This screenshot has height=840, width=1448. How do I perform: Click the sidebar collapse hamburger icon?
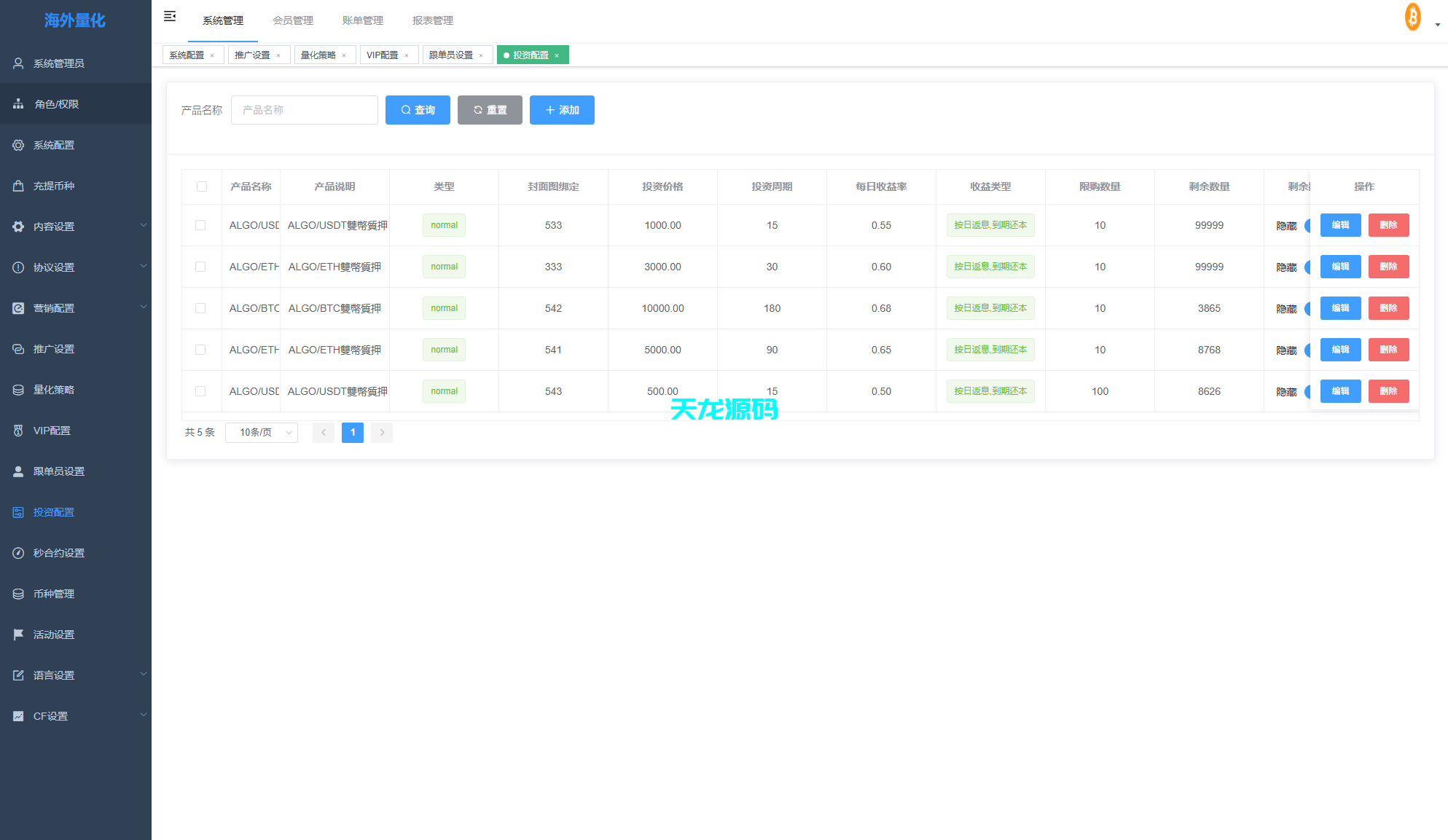coord(170,16)
